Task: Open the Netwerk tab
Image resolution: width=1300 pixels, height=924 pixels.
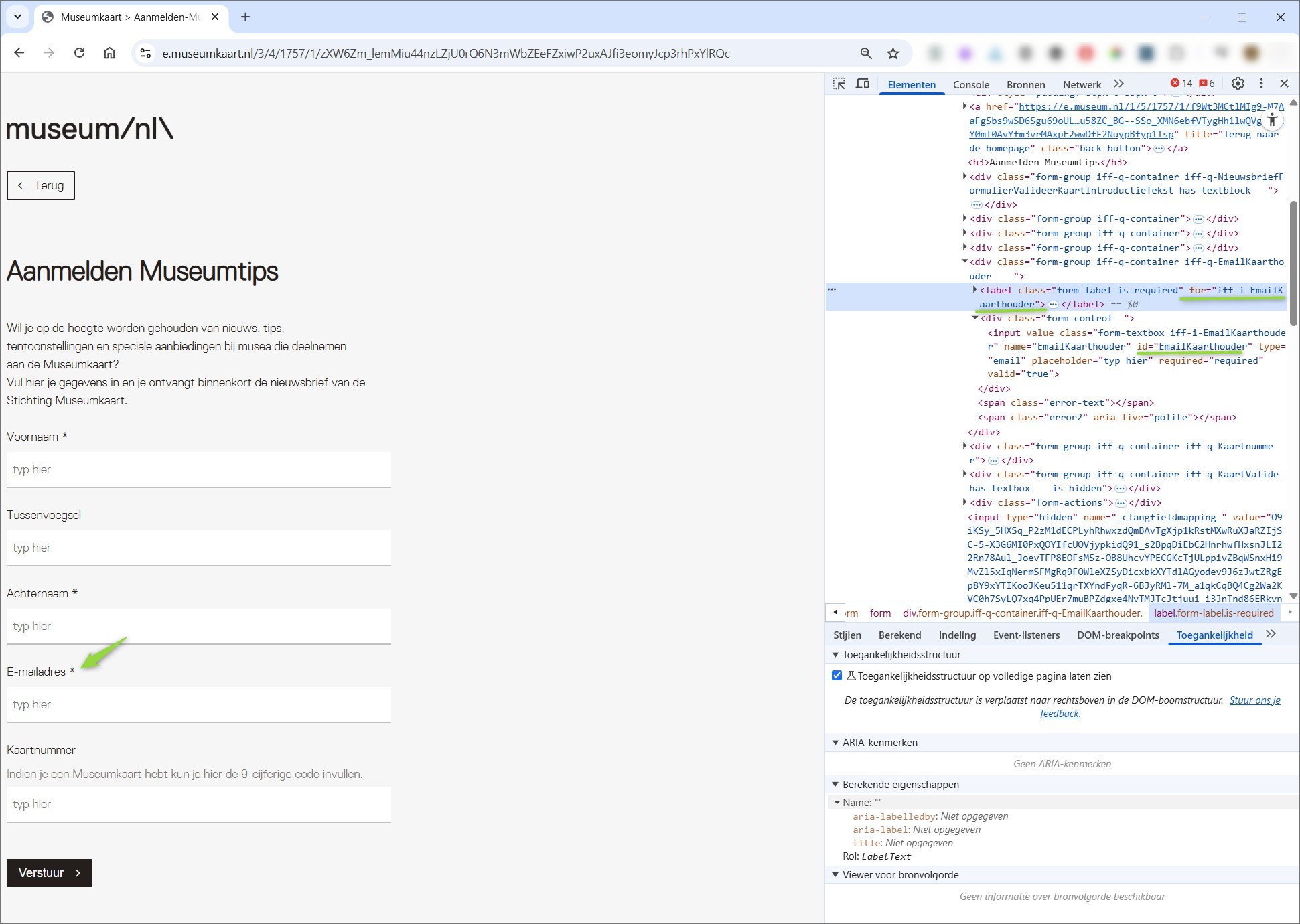Action: pyautogui.click(x=1082, y=84)
